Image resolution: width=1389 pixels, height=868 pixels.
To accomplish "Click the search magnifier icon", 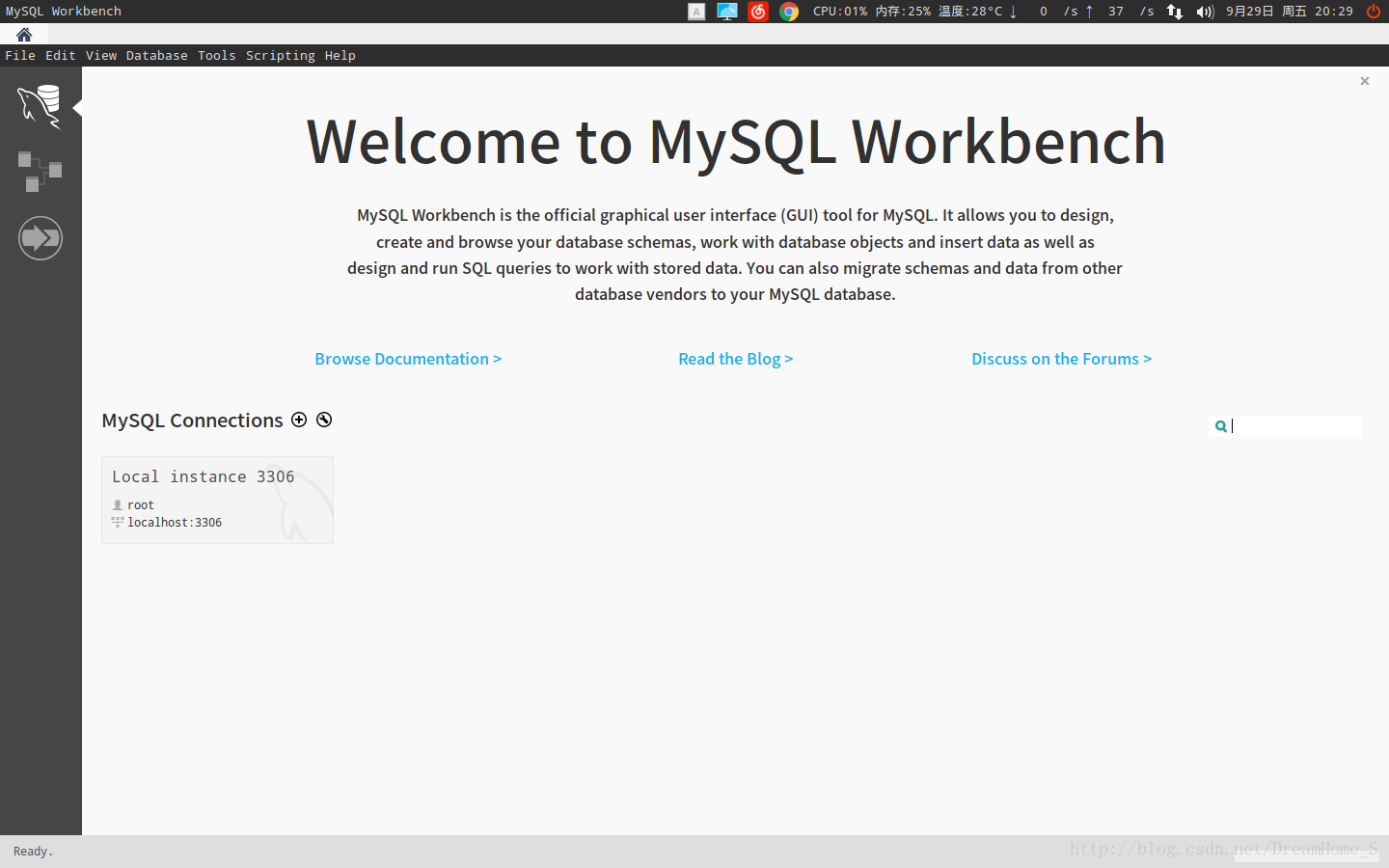I will pos(1220,426).
